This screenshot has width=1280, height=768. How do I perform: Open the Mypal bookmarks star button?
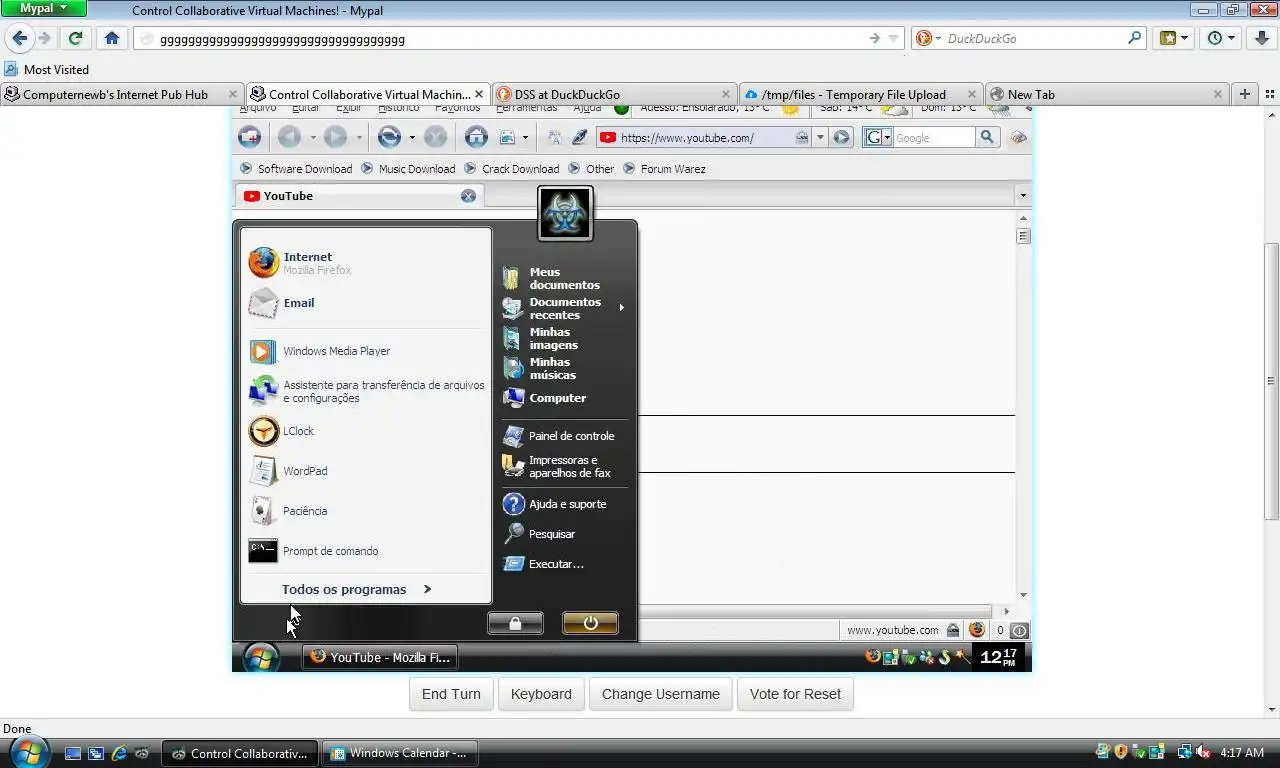(x=1174, y=38)
